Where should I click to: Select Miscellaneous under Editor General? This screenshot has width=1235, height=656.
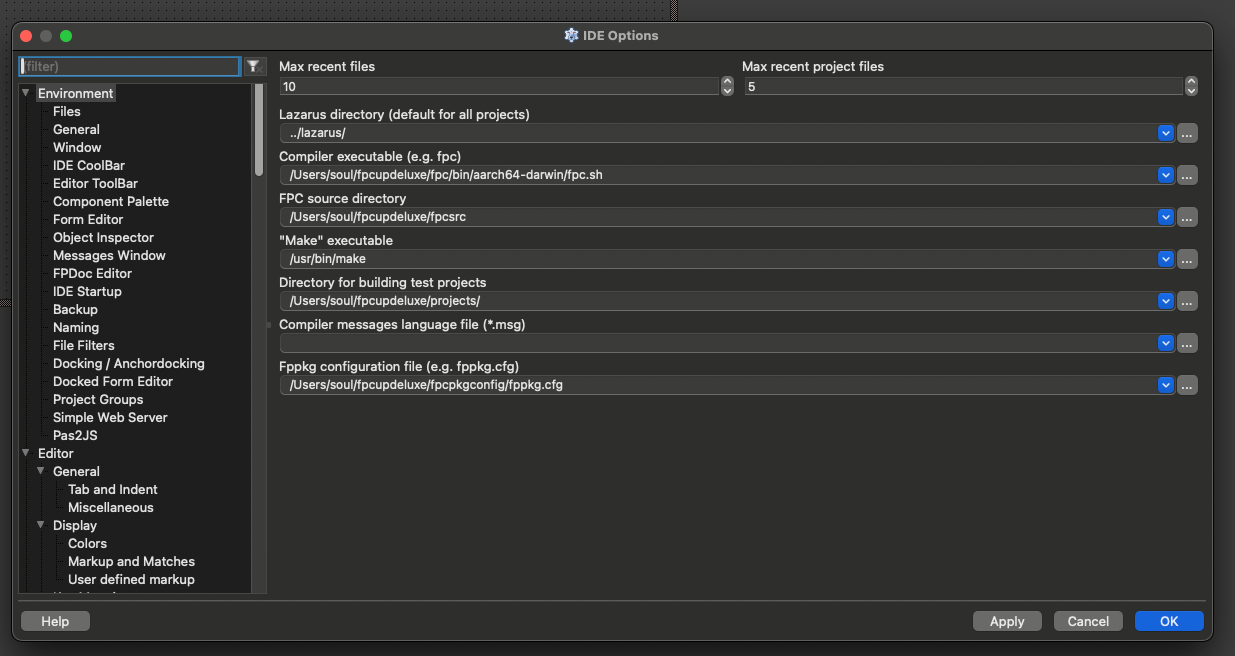coord(111,507)
